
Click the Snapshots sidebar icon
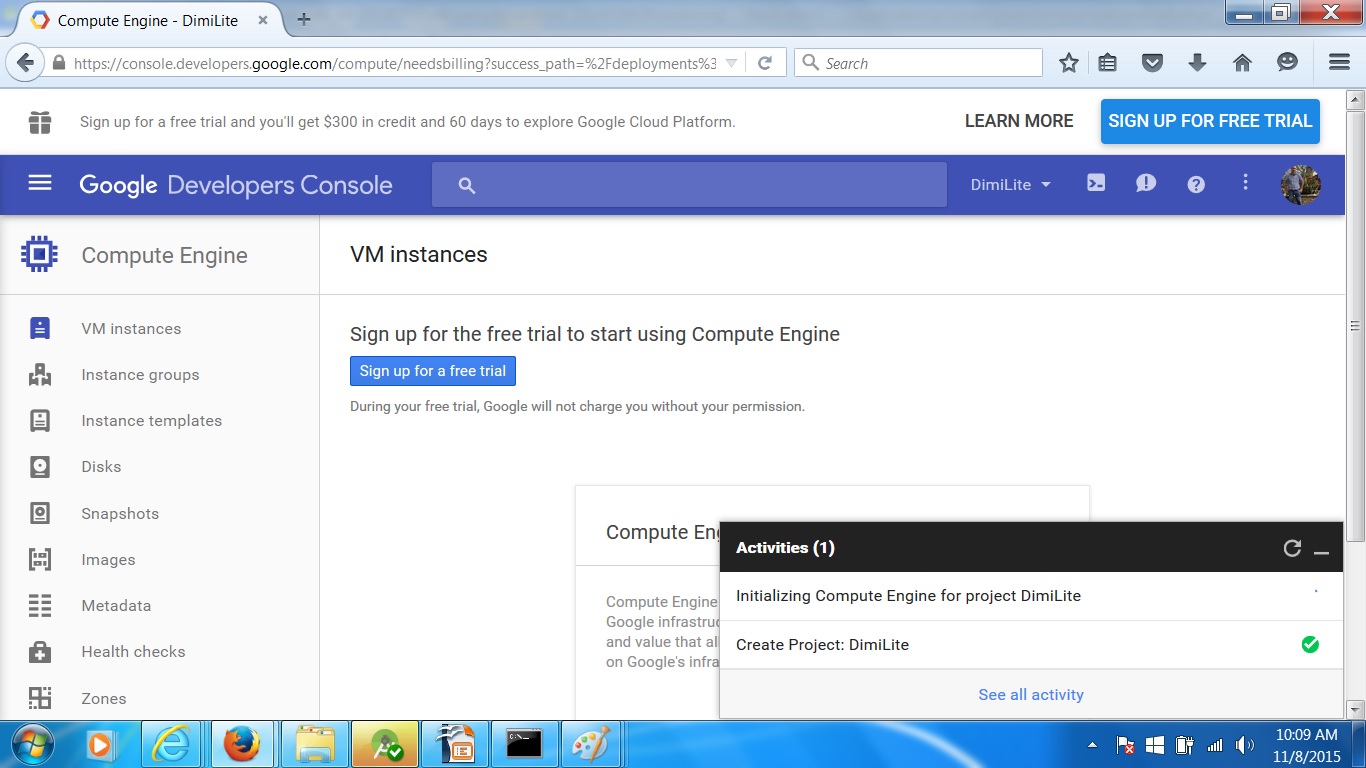tap(40, 513)
